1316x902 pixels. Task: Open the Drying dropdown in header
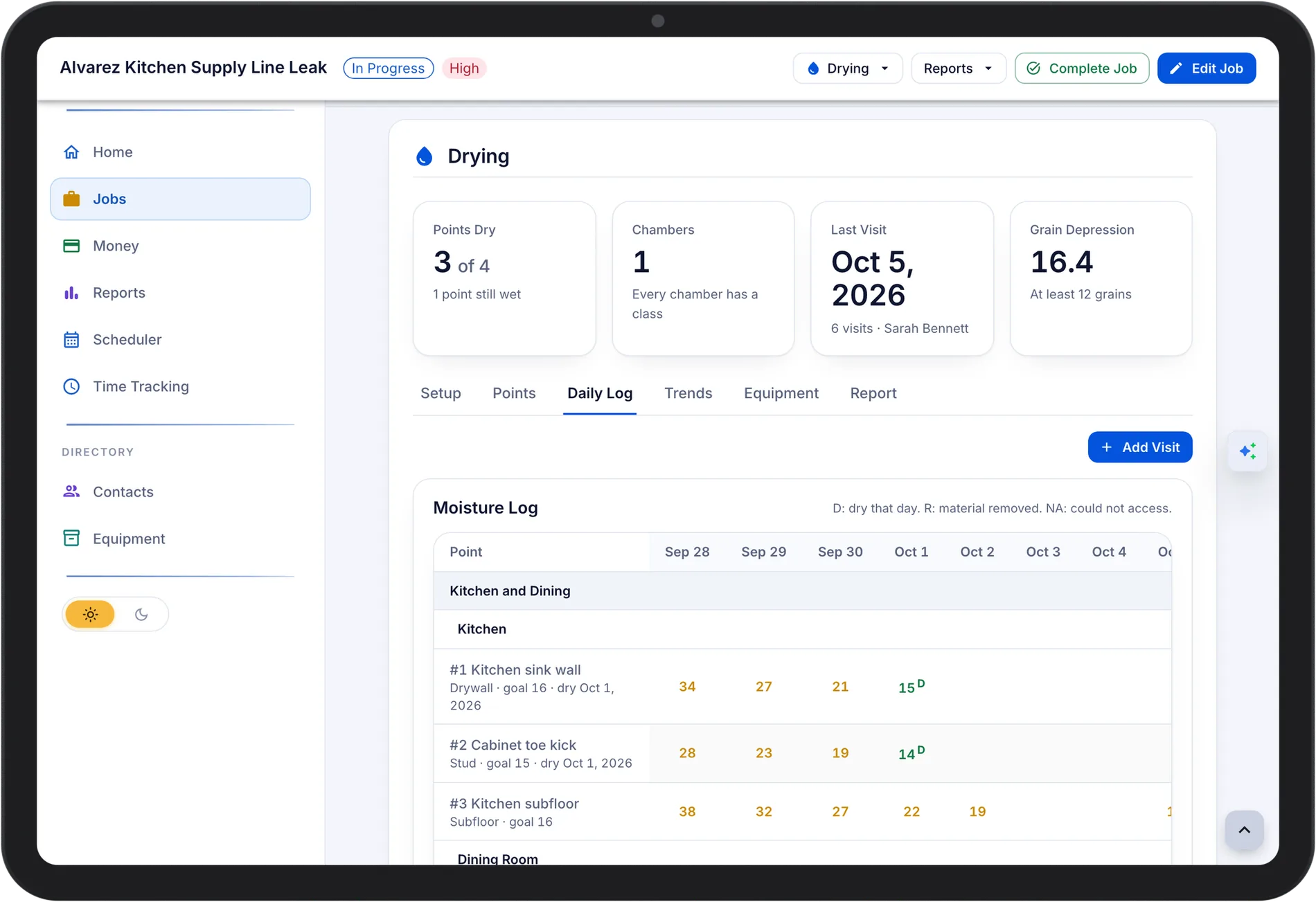pos(848,69)
